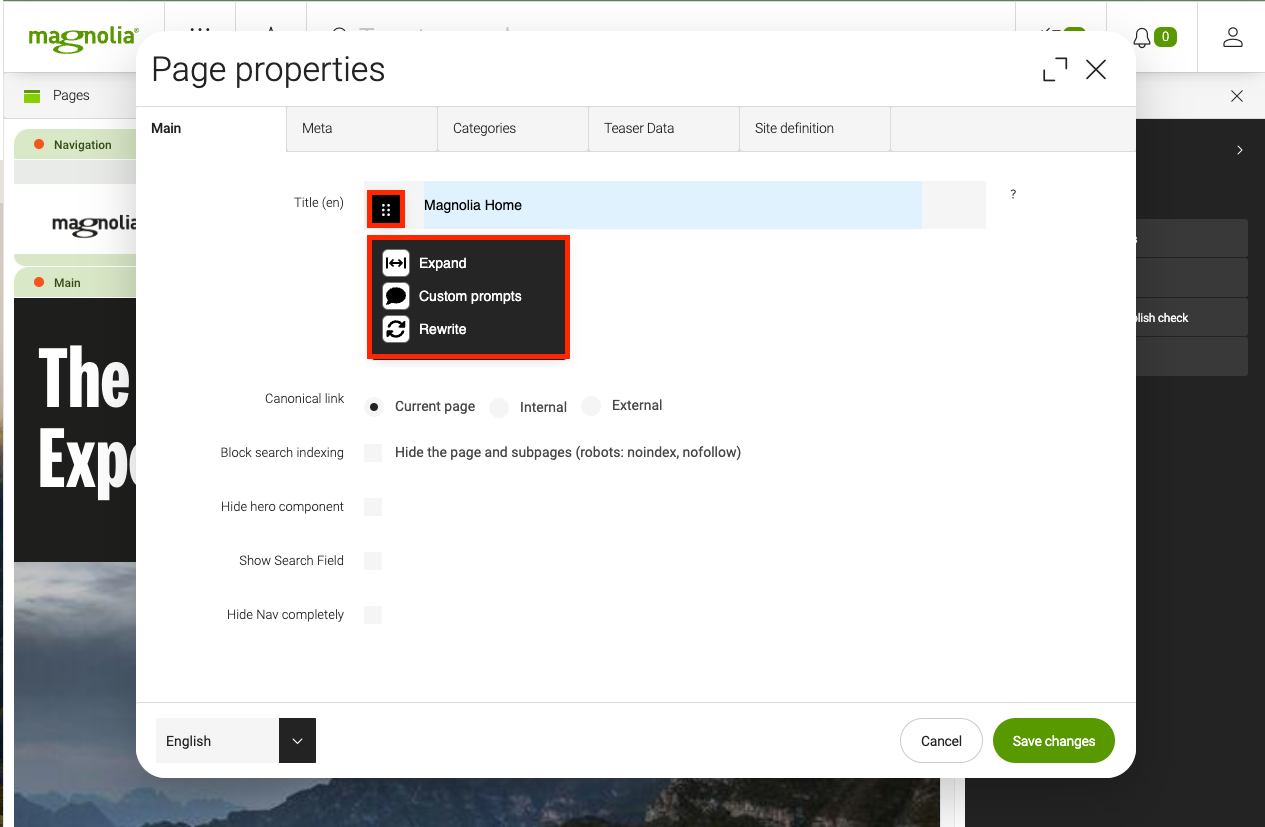This screenshot has height=827, width=1265.
Task: Click the notification count badge
Action: (x=1165, y=37)
